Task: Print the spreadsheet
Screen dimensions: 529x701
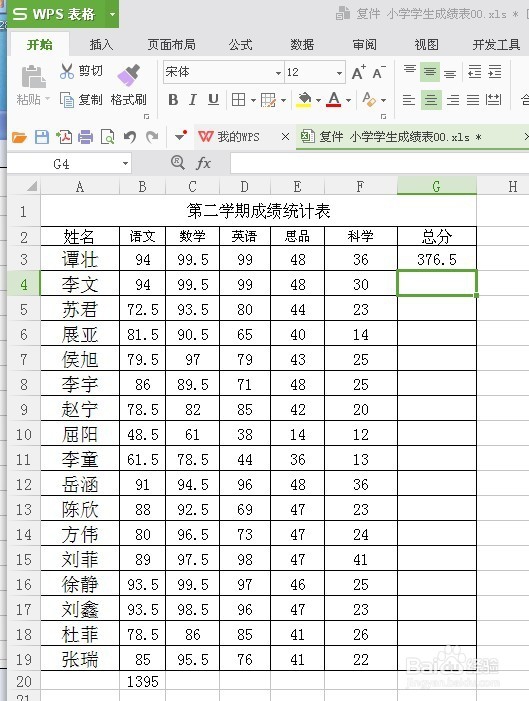Action: (x=85, y=137)
